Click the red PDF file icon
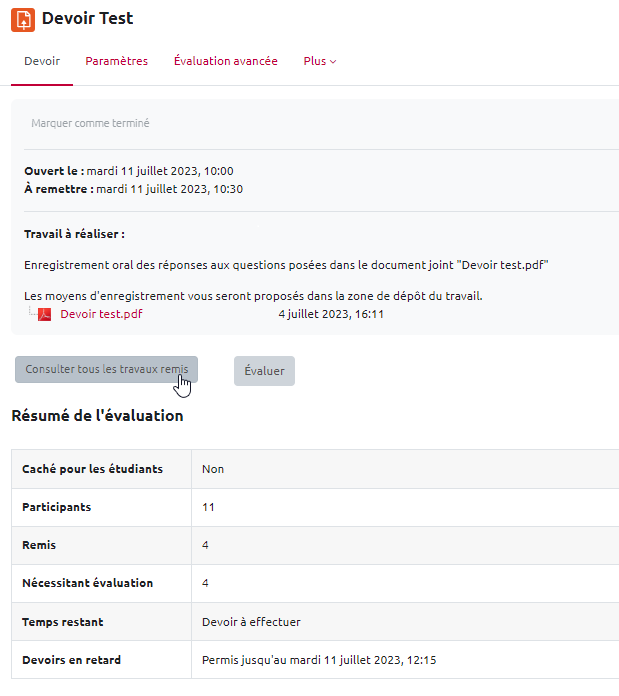The image size is (619, 696). point(44,314)
